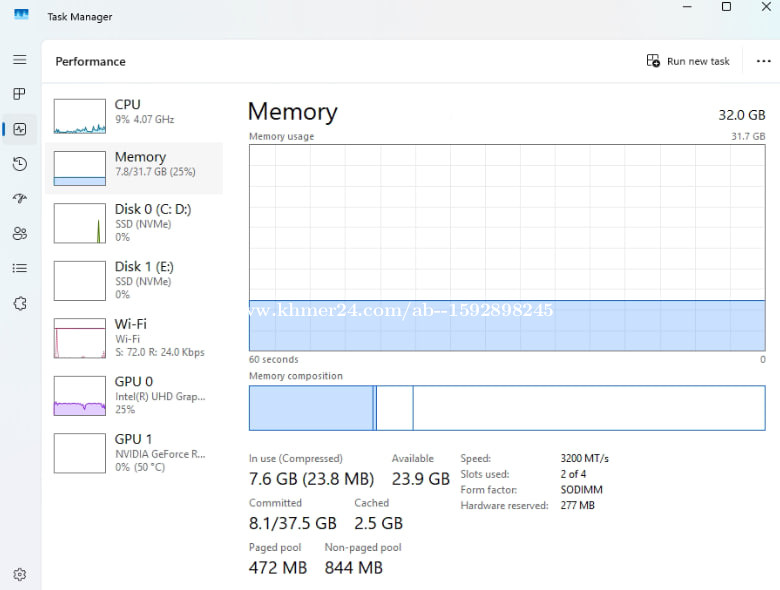Open the Details page icon
The width and height of the screenshot is (780, 590).
pos(19,268)
